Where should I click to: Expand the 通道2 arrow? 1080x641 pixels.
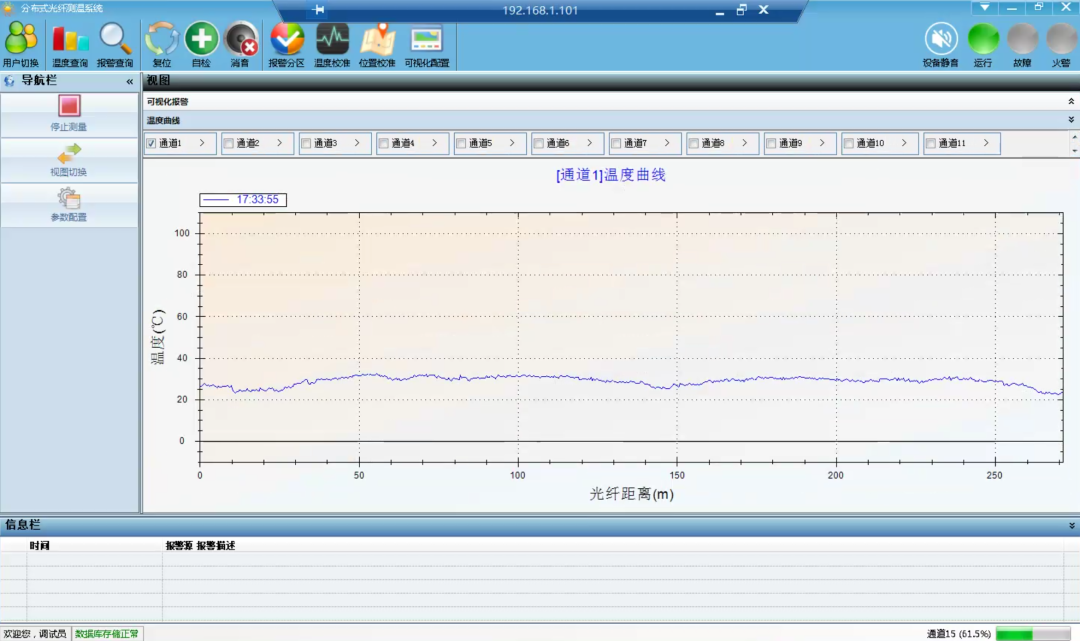click(280, 143)
